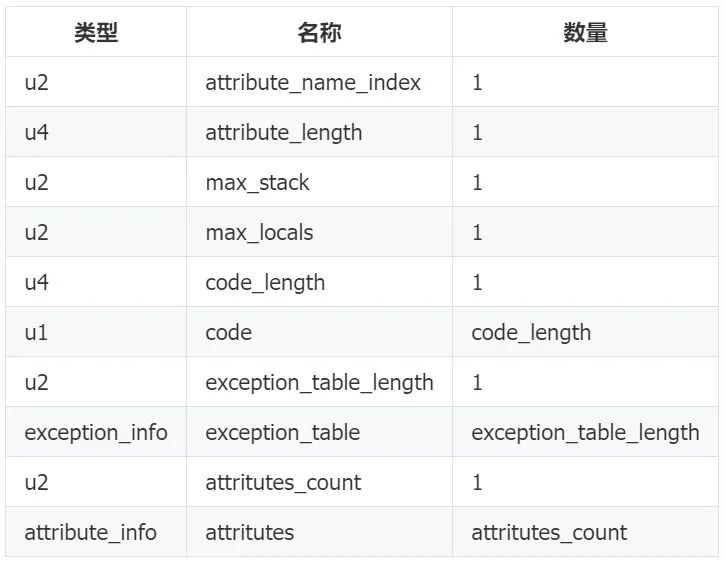This screenshot has width=725, height=562.
Task: Select the code_length quantity cell
Action: coord(531,332)
